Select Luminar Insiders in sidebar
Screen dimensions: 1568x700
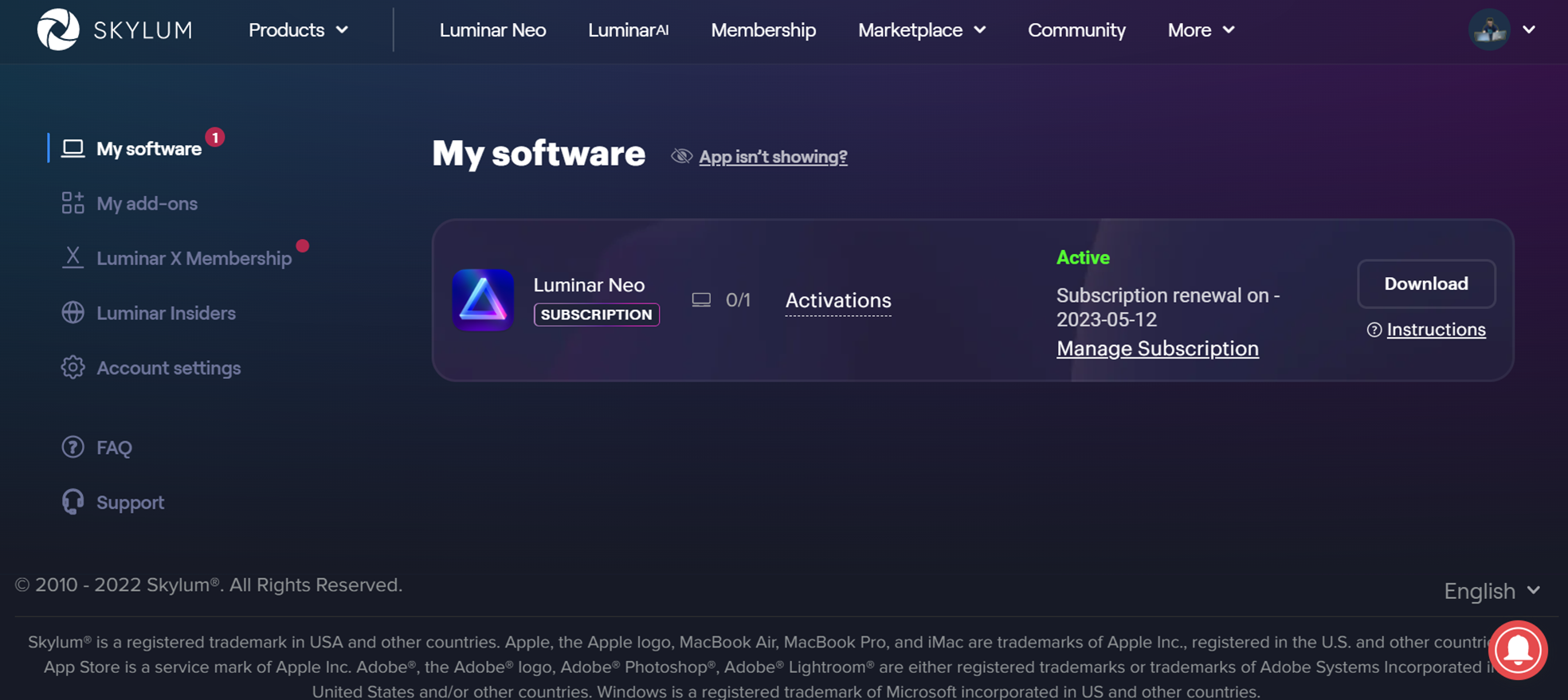tap(166, 313)
